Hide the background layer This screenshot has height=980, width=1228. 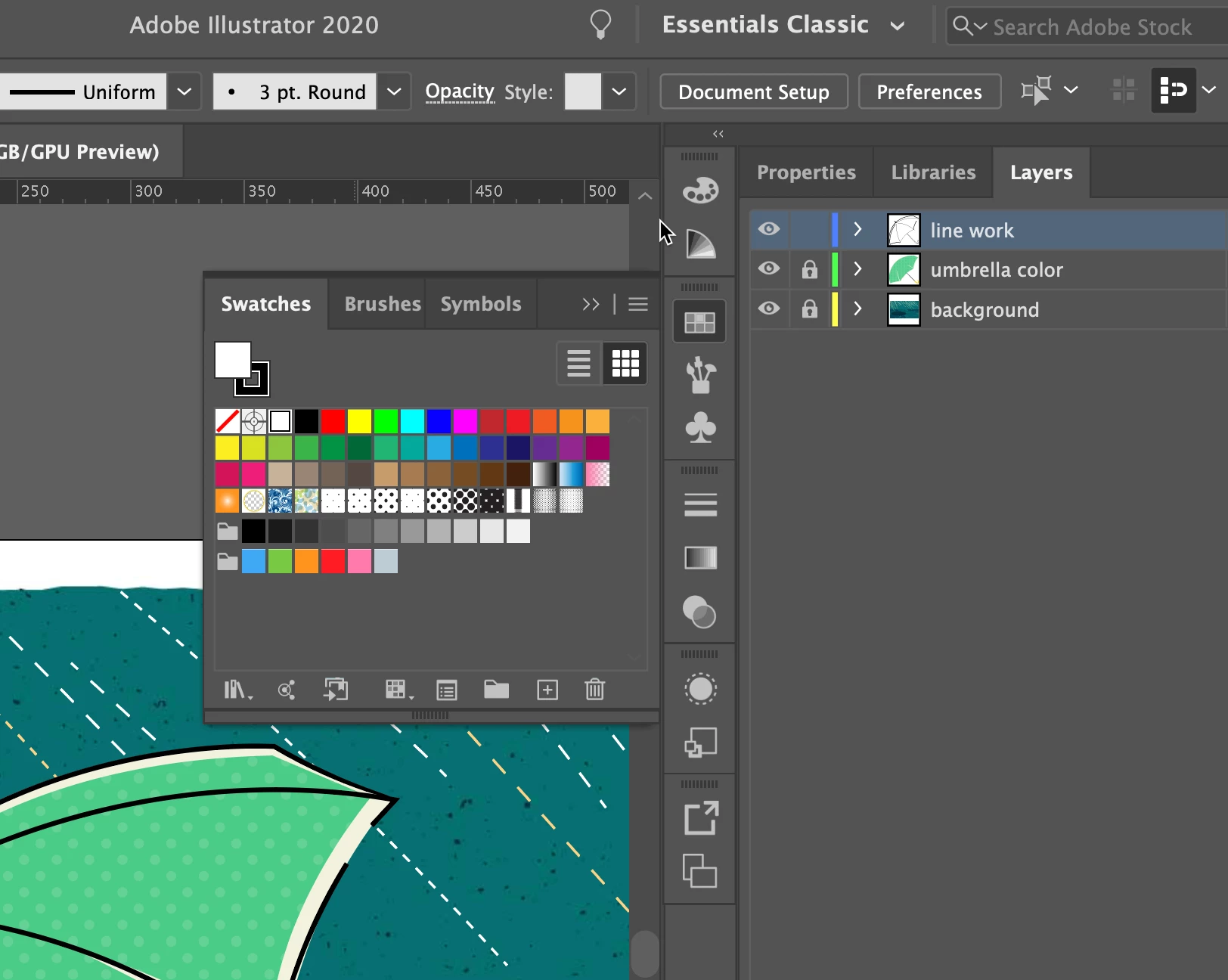pos(769,309)
